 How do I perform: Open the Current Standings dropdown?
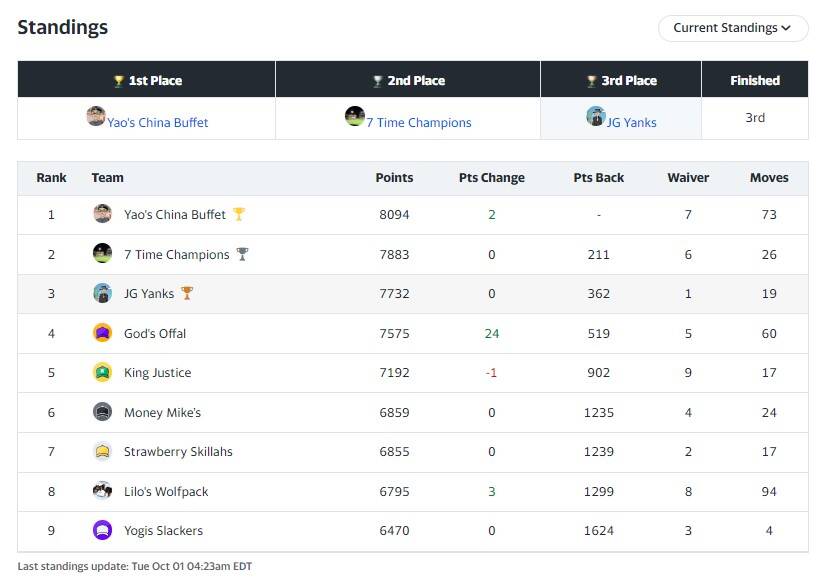click(x=733, y=28)
